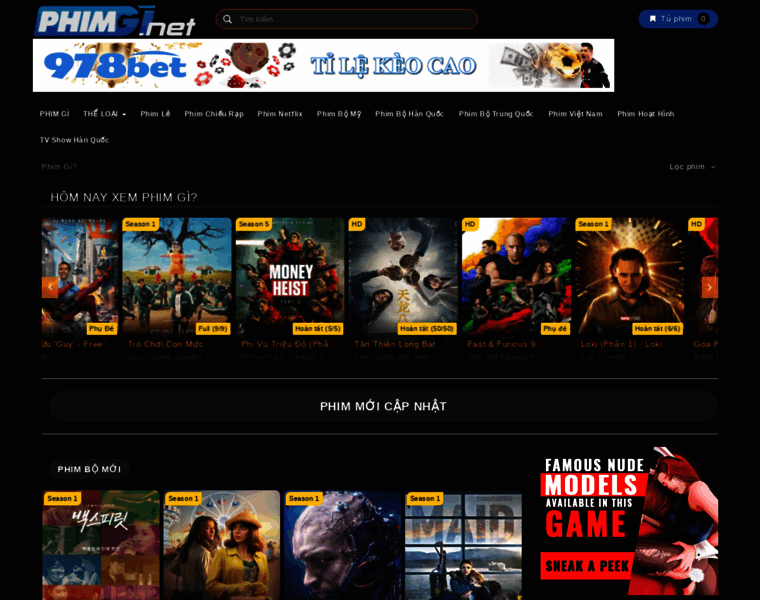Open the Phim Bộ Hàn Quốc menu
Viewport: 760px width, 600px height.
pos(410,114)
